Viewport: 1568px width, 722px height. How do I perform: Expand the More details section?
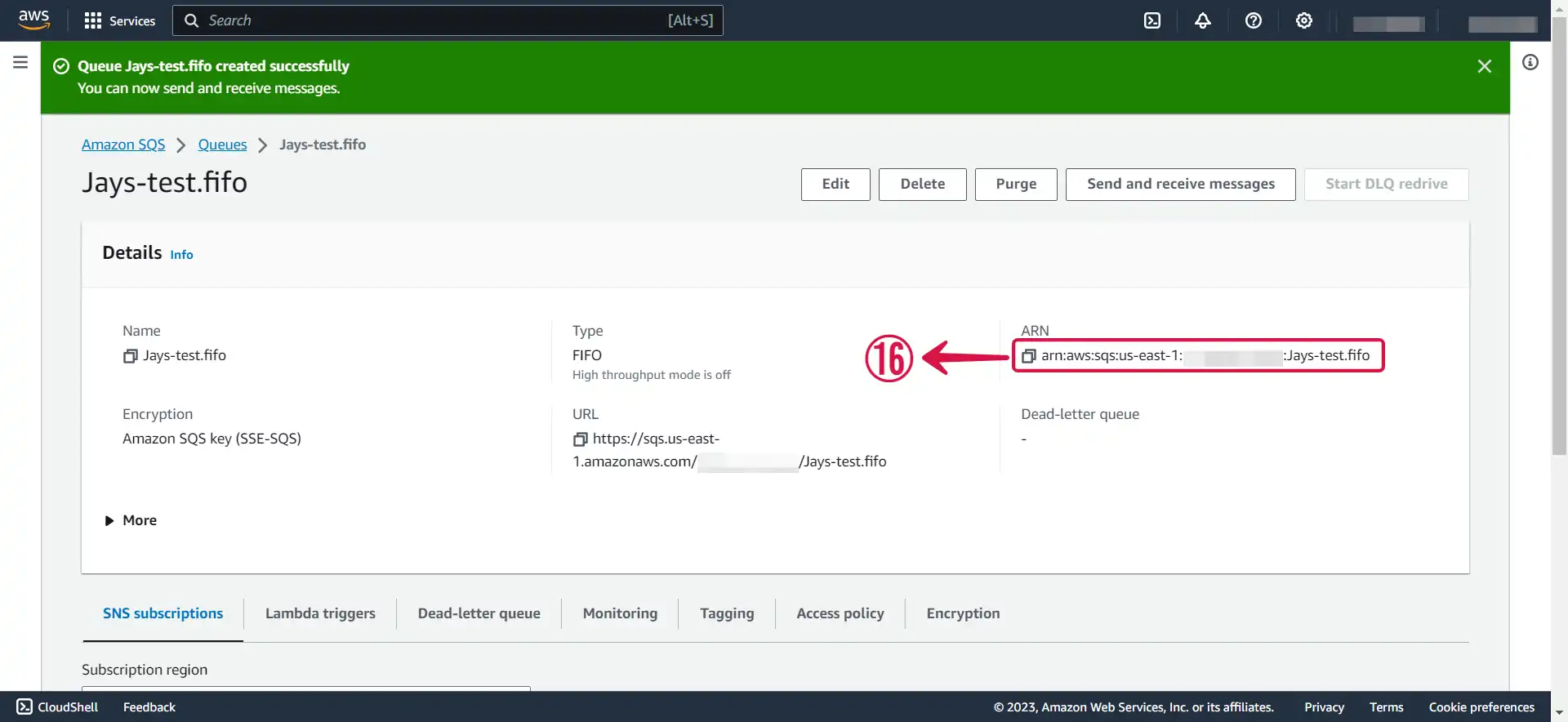[x=131, y=520]
